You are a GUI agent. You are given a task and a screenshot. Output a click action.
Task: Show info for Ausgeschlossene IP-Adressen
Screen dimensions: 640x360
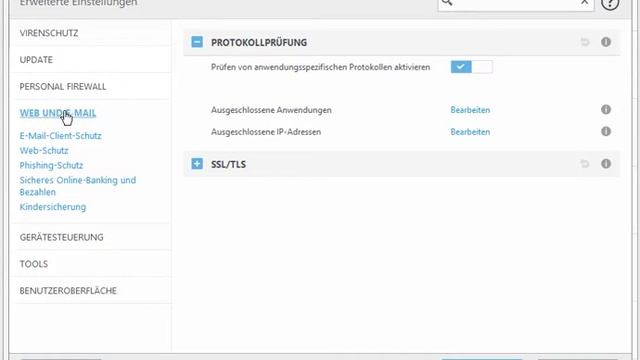(606, 131)
